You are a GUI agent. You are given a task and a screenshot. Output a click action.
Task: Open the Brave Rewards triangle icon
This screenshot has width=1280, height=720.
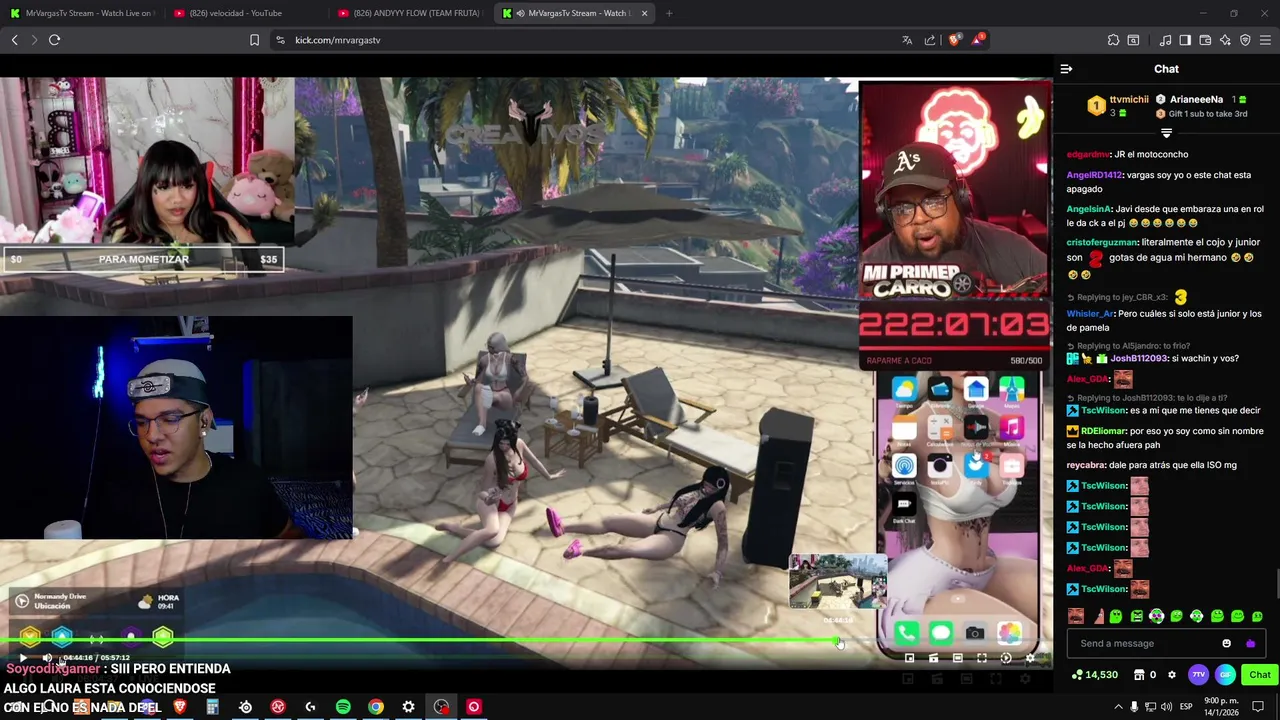(x=978, y=40)
